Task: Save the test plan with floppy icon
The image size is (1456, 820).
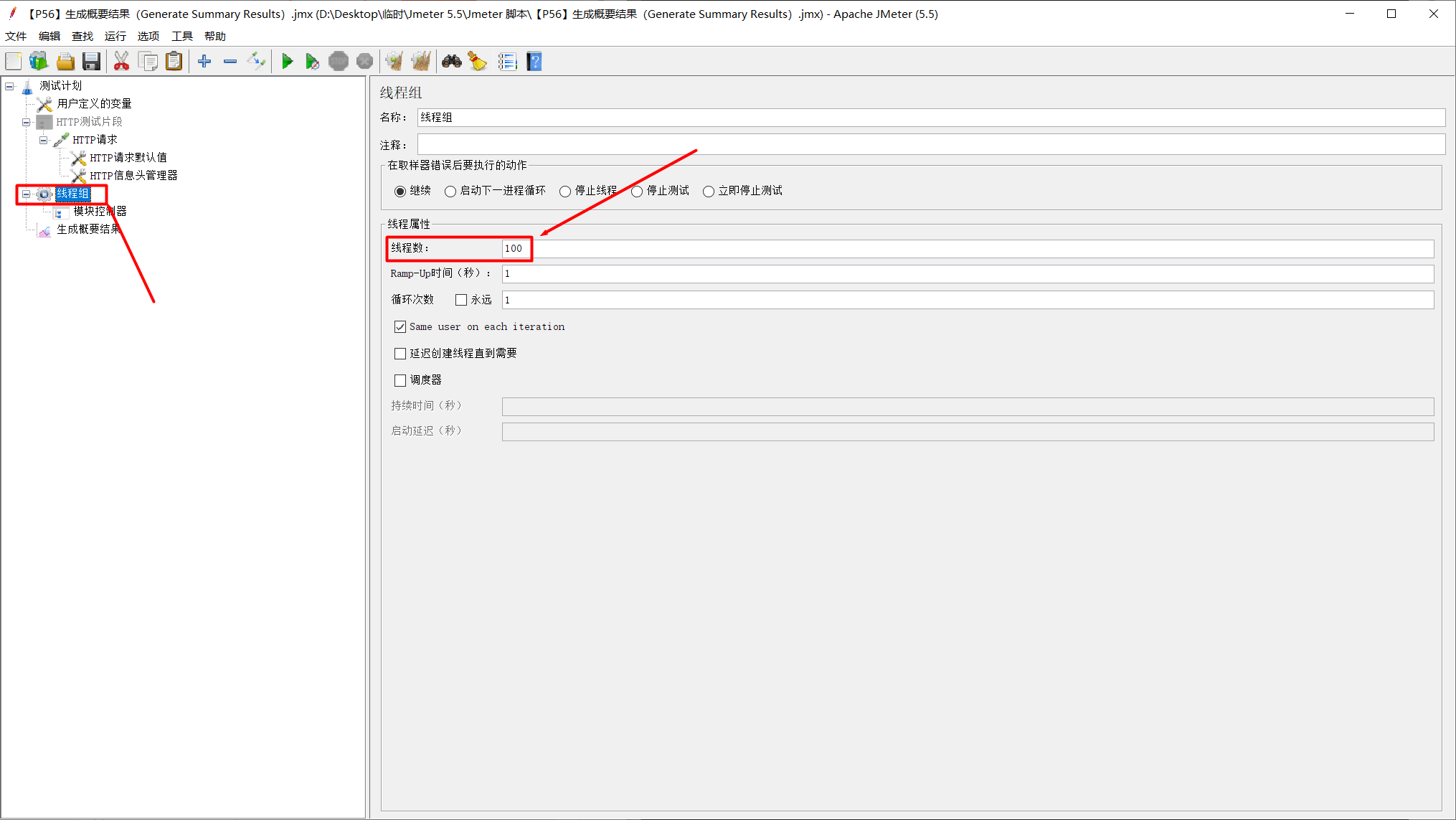Action: coord(91,62)
